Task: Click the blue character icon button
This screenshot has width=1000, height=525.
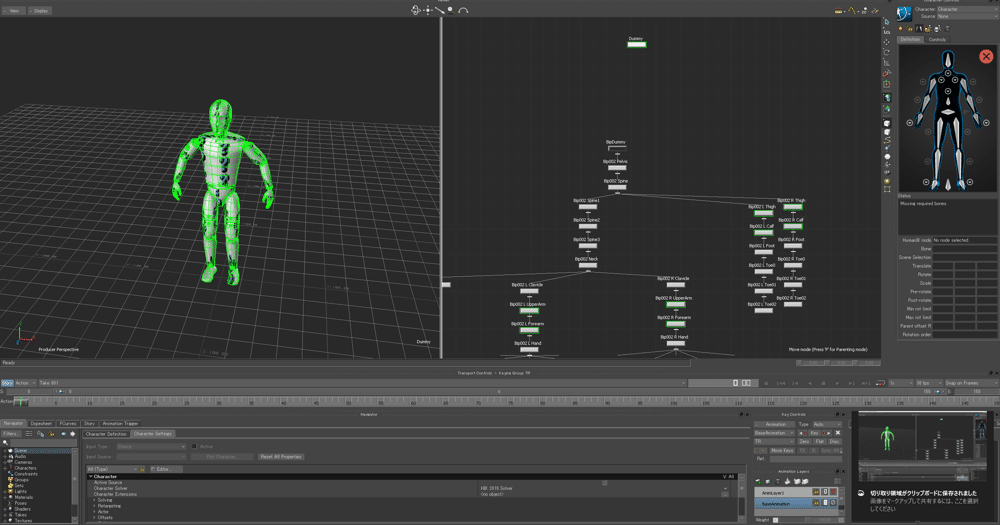Action: [904, 13]
